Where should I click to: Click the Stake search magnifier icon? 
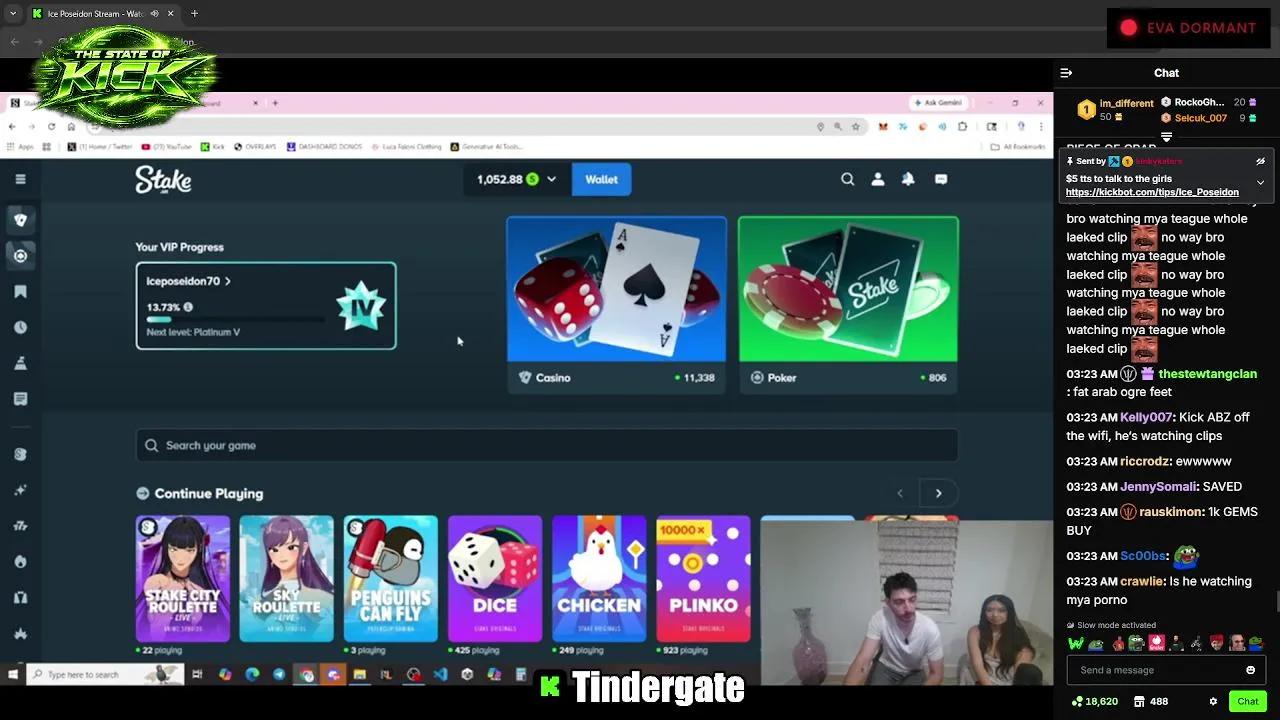[847, 179]
